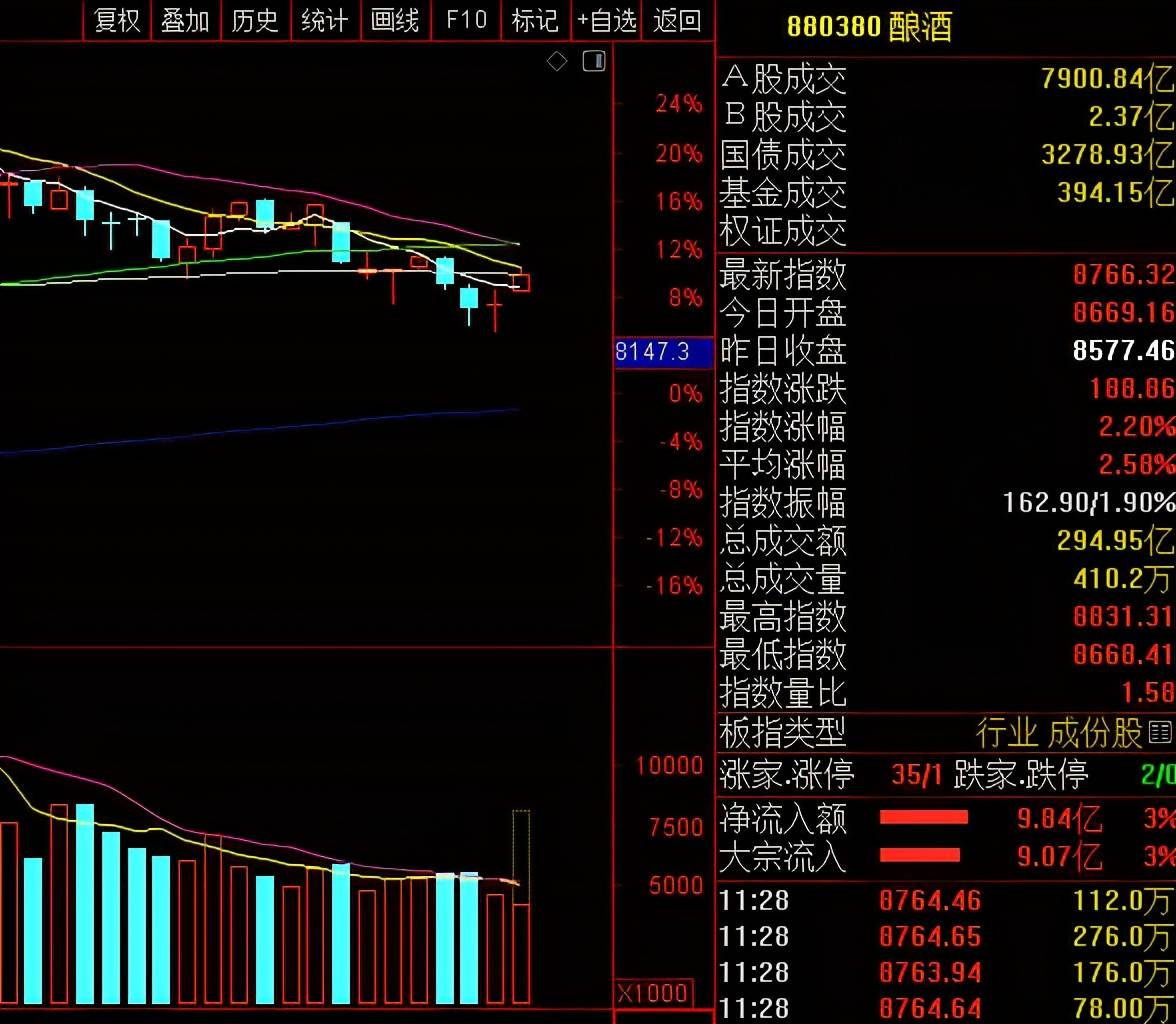The image size is (1176, 1024).
Task: Click the 8147.3 price marker on axis
Action: click(652, 352)
